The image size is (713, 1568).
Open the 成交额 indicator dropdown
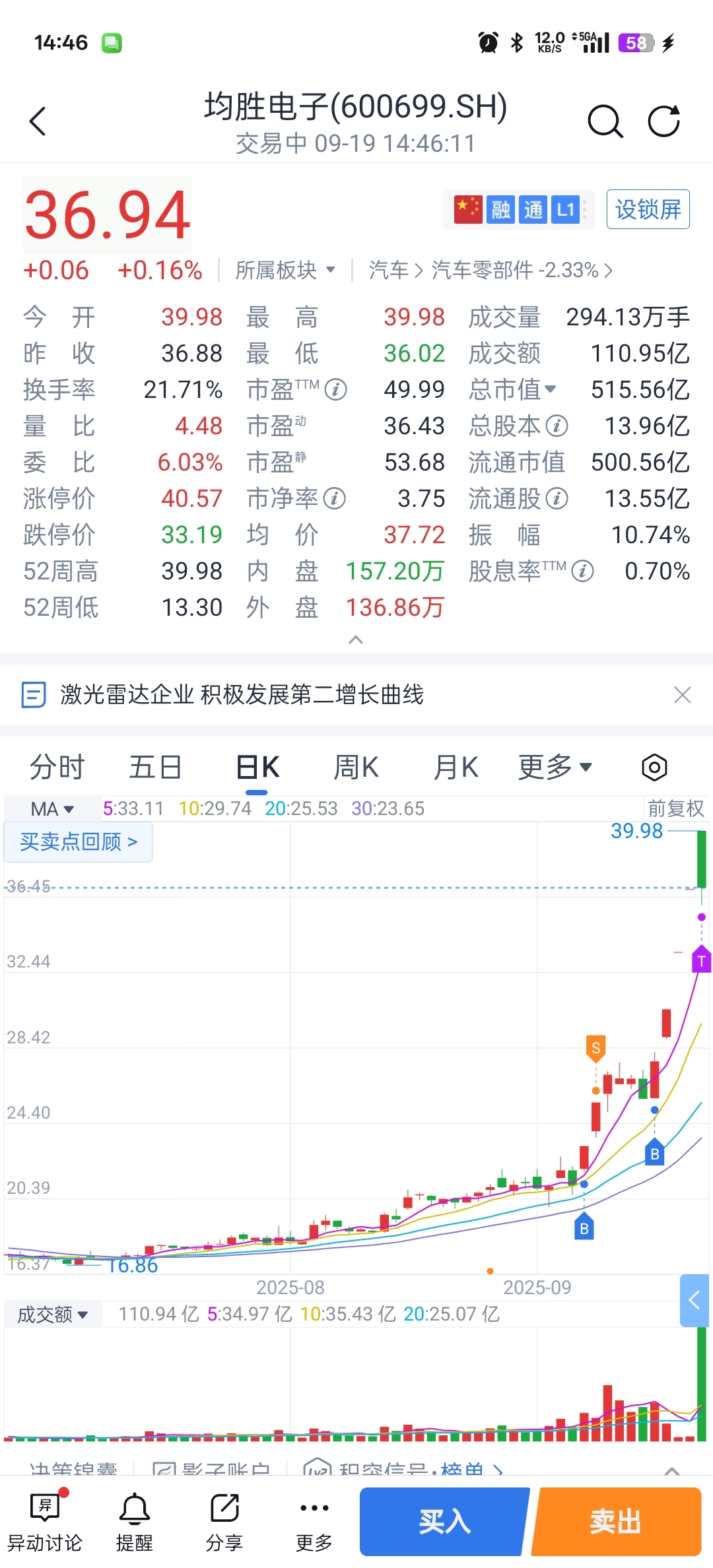(x=52, y=1315)
